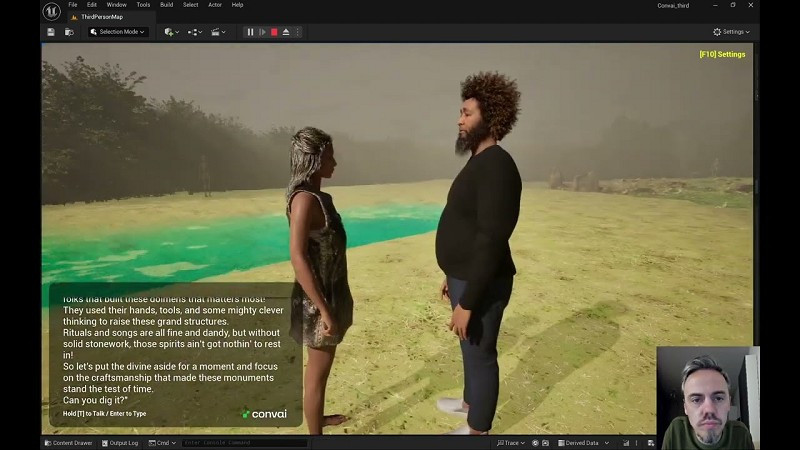Open the Build menu
Screen dimensions: 800x450
point(166,5)
